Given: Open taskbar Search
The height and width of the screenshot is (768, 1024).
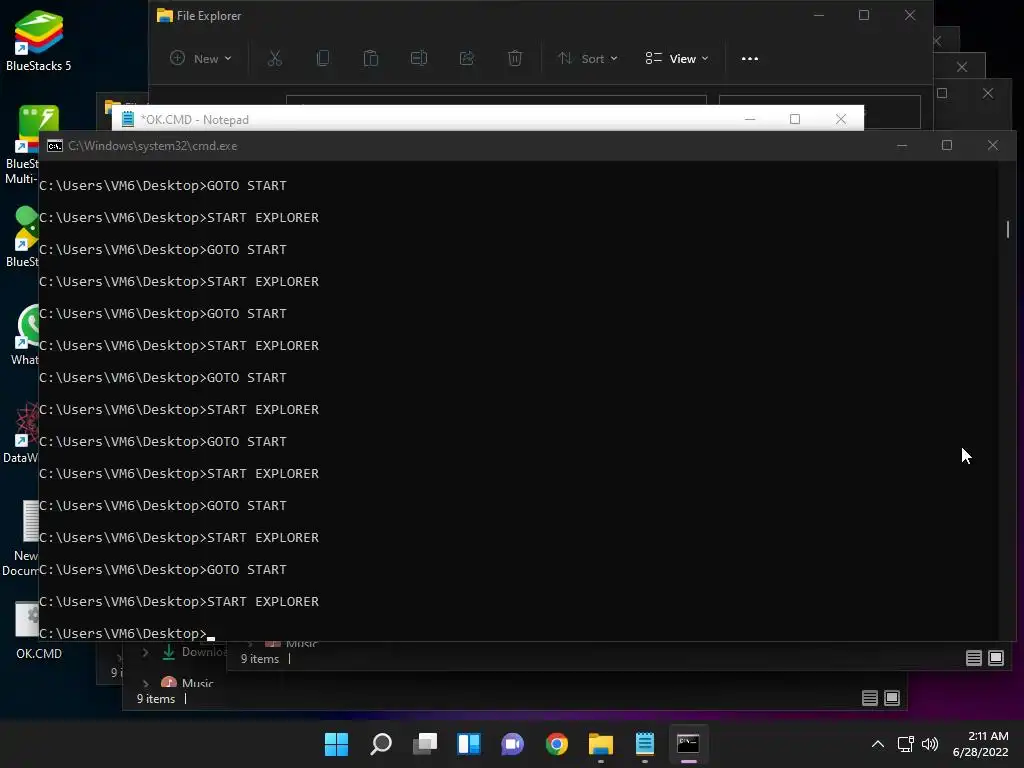Looking at the screenshot, I should point(381,744).
